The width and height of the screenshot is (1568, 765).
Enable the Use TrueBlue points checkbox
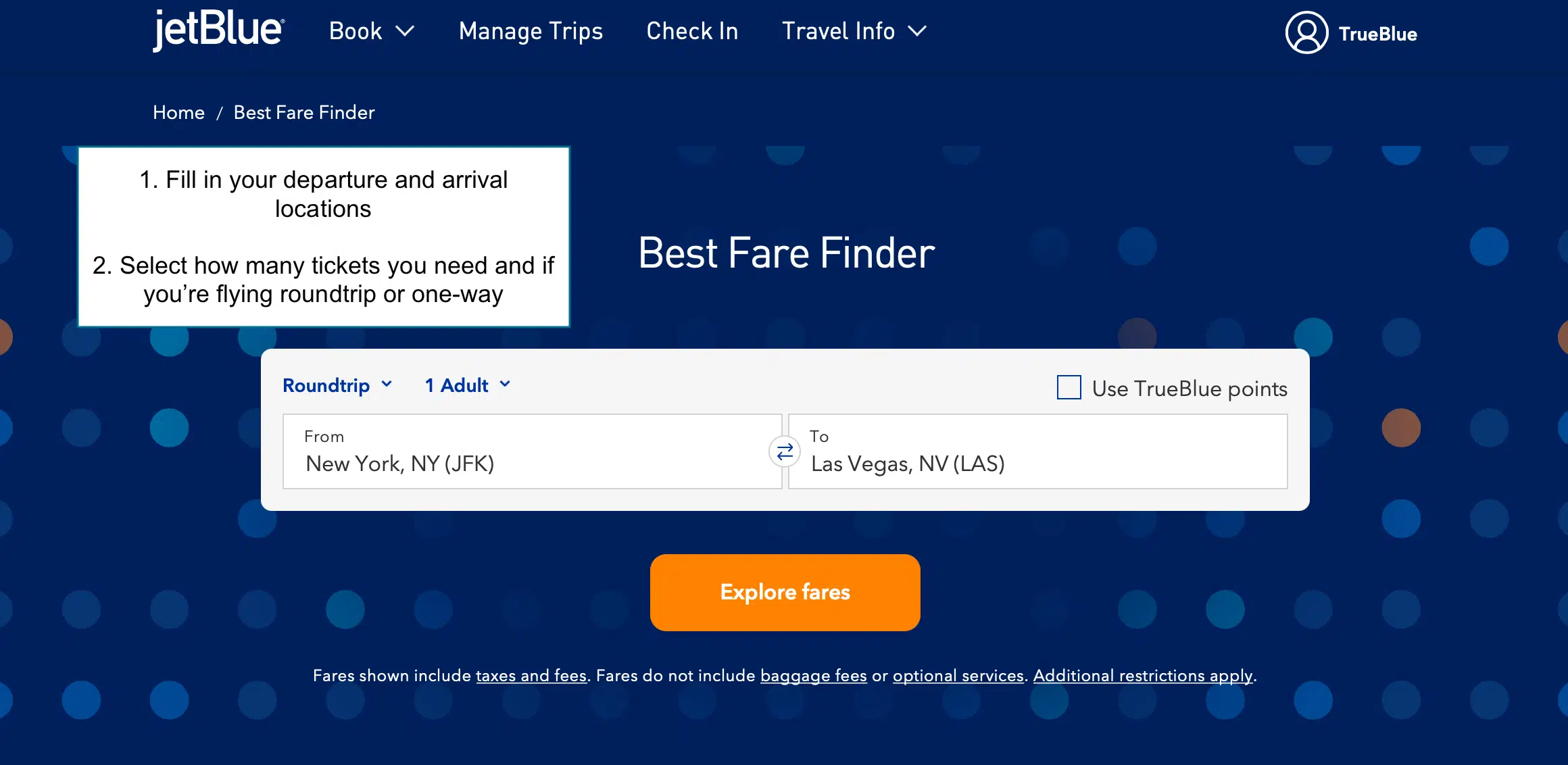[x=1069, y=387]
